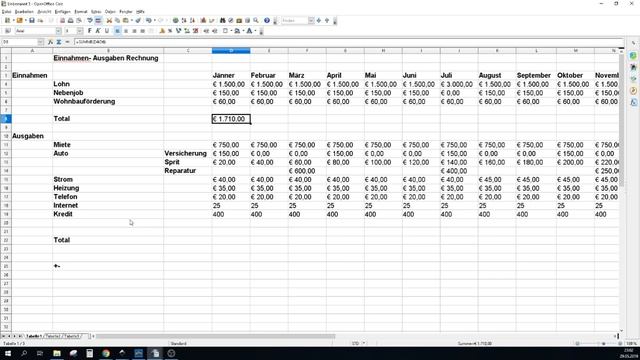Expand the Paste options dropdown arrow
This screenshot has height=360, width=640.
pos(131,20)
